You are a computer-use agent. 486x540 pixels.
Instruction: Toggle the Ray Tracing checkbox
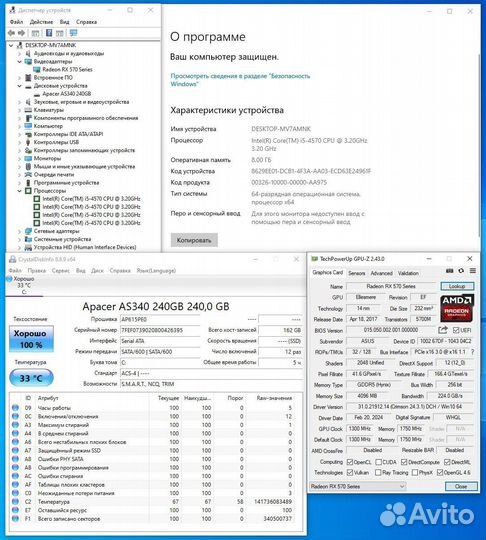click(378, 472)
